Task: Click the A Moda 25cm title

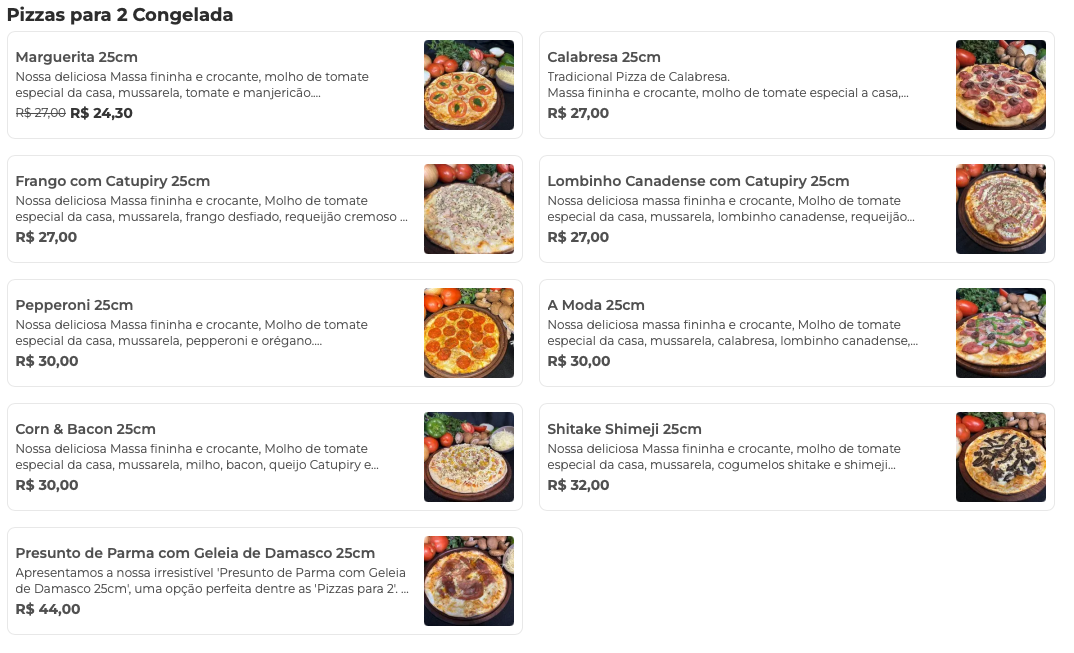Action: (x=596, y=305)
